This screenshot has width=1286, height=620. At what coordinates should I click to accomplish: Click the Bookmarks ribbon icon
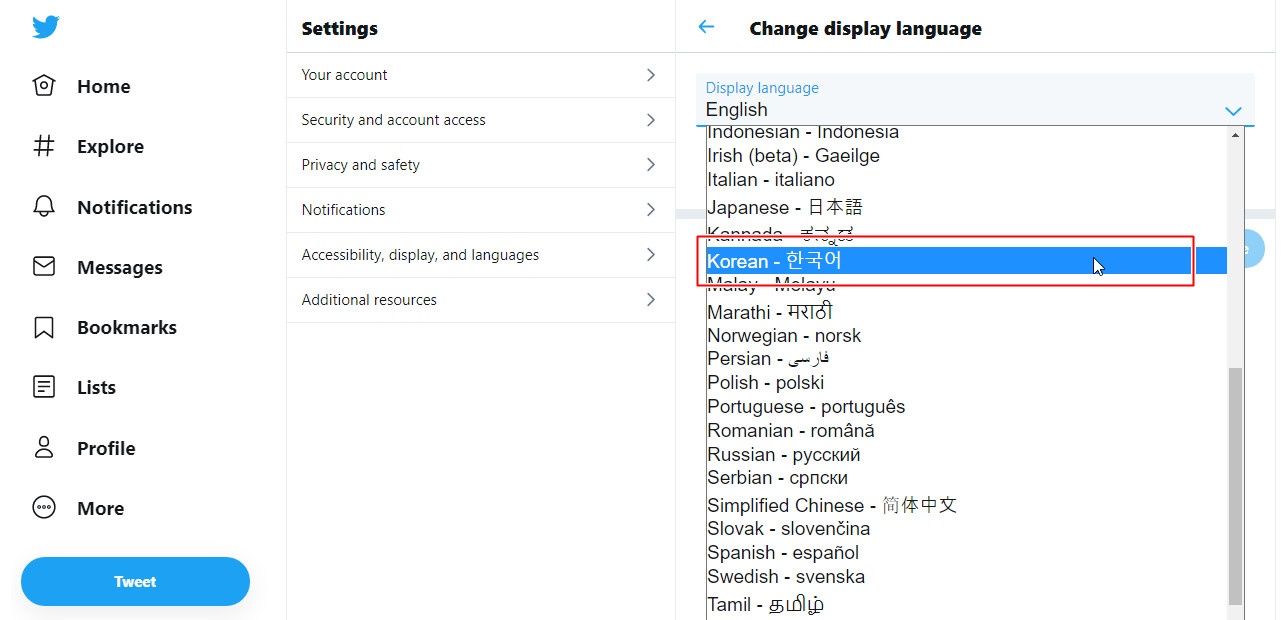[44, 327]
